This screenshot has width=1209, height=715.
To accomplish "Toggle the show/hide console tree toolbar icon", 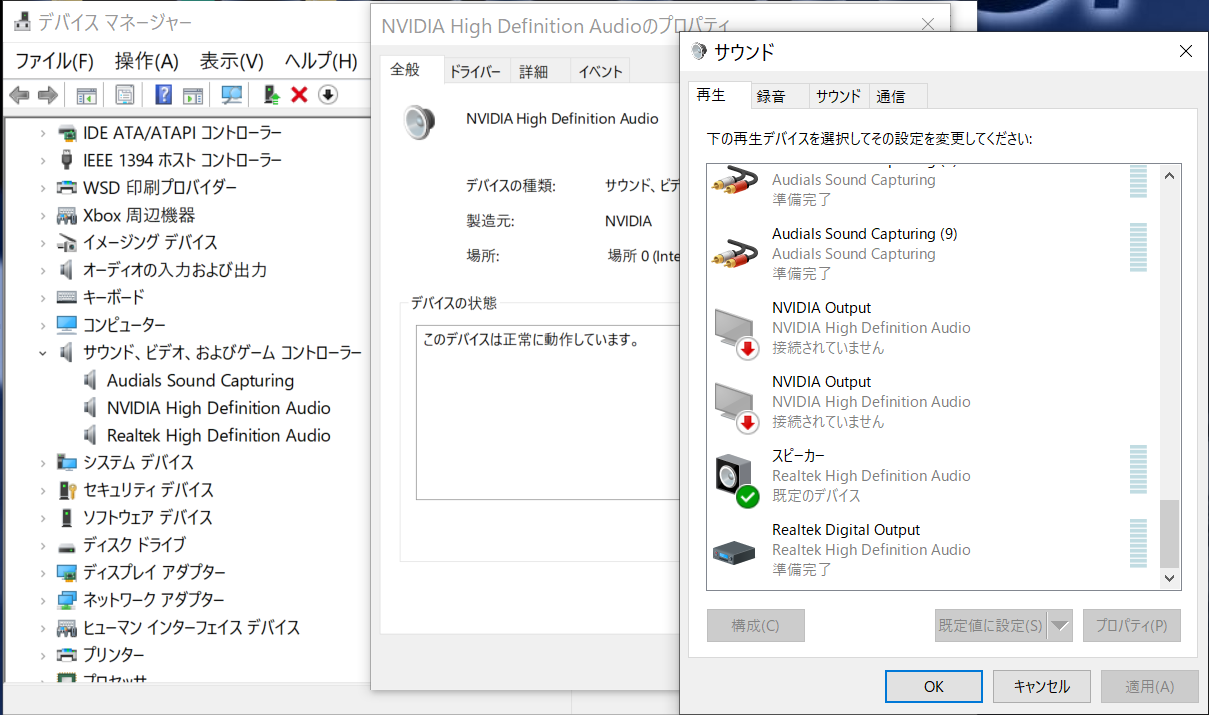I will pyautogui.click(x=87, y=95).
